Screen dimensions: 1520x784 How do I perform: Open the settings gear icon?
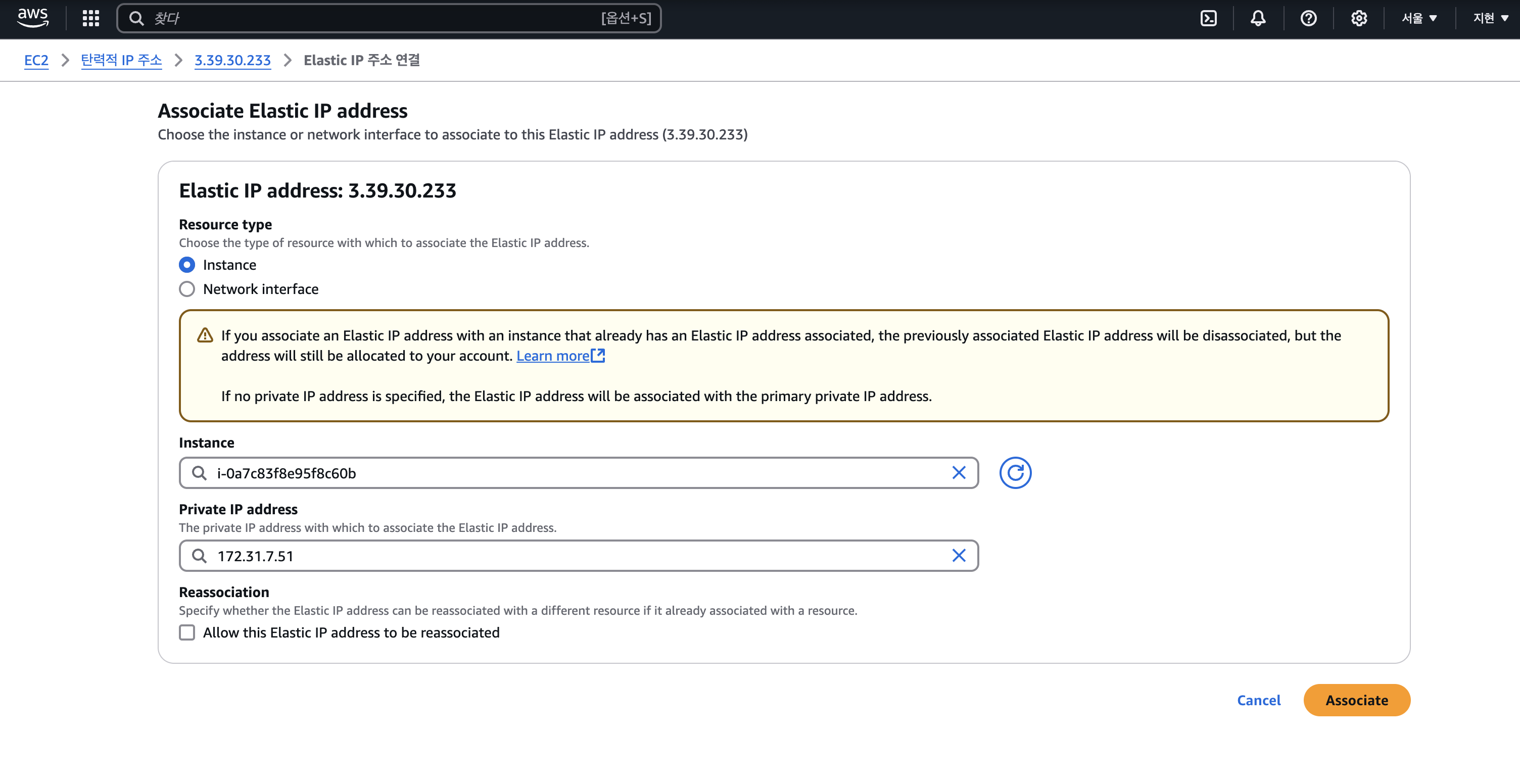(1358, 18)
